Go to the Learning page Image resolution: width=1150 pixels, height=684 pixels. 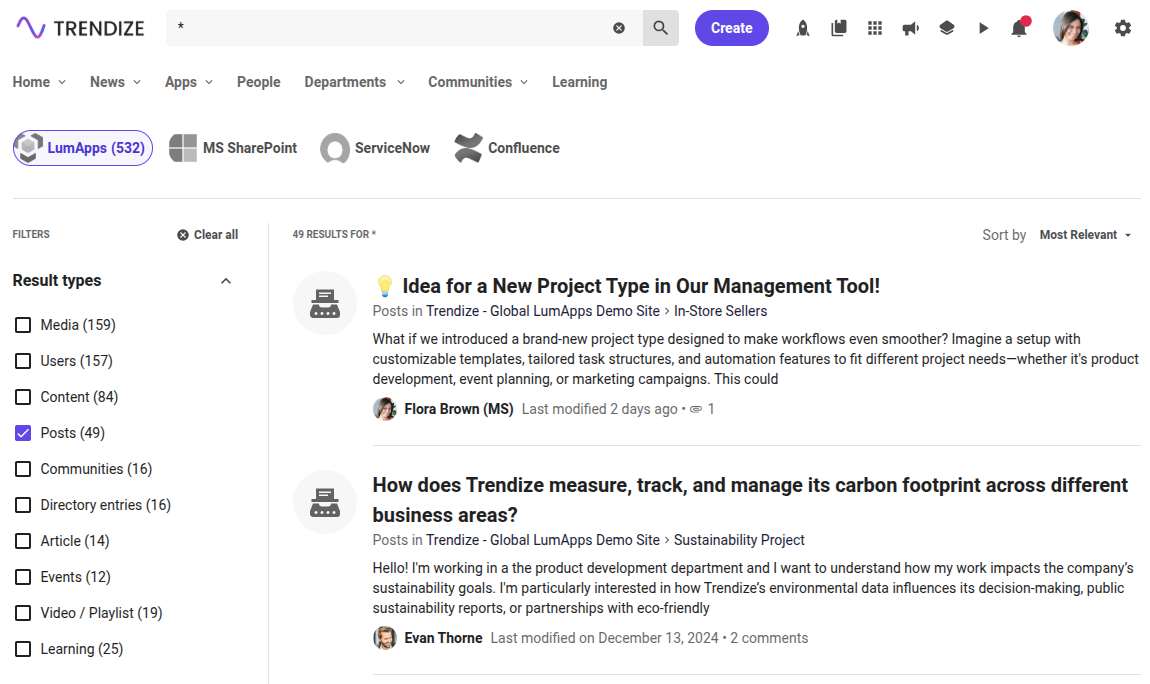point(579,82)
